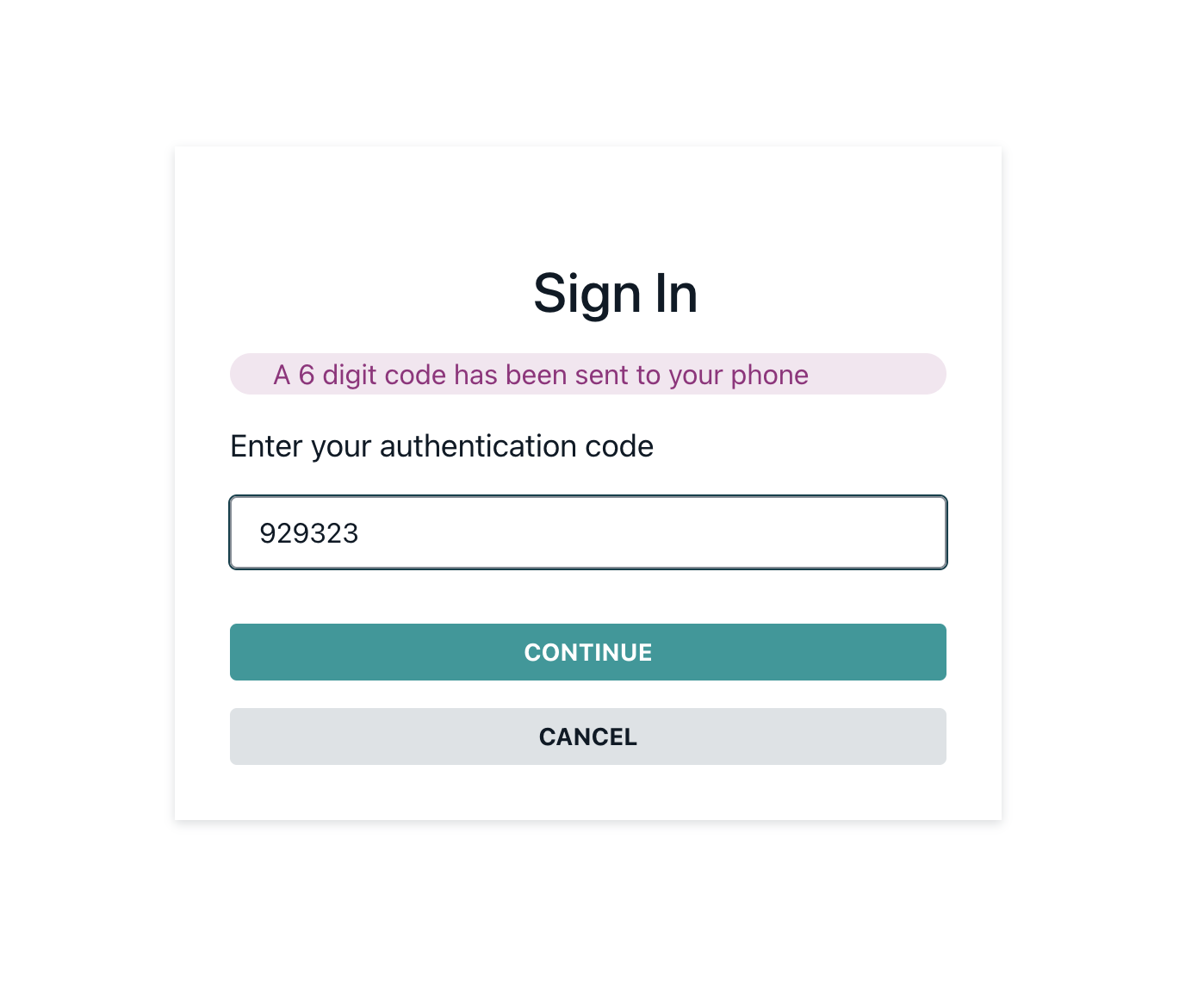Abort sign in via CANCEL
The height and width of the screenshot is (982, 1204).
pos(587,736)
